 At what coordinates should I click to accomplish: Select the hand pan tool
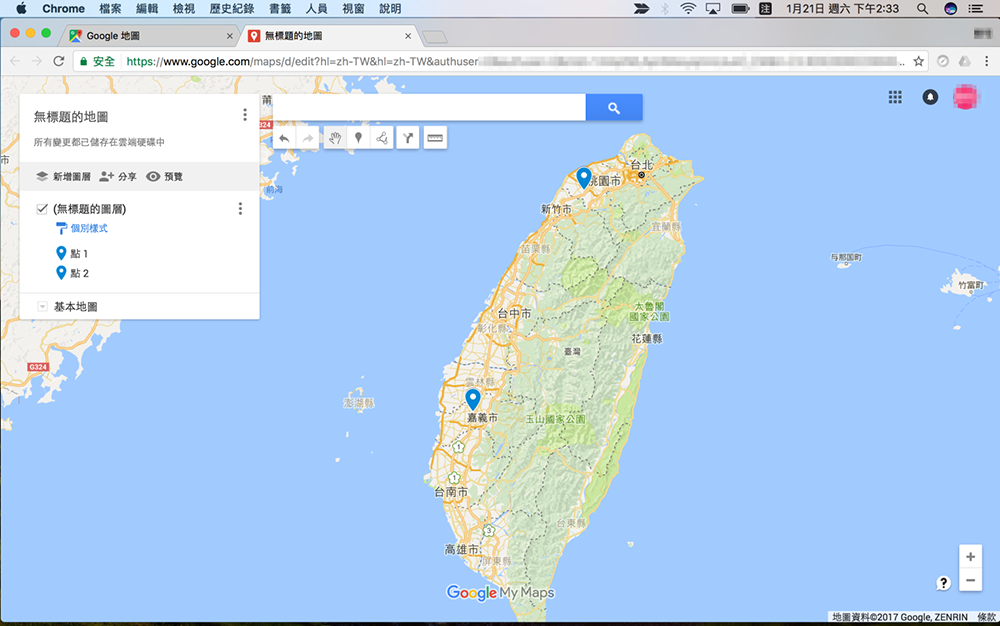pos(335,138)
